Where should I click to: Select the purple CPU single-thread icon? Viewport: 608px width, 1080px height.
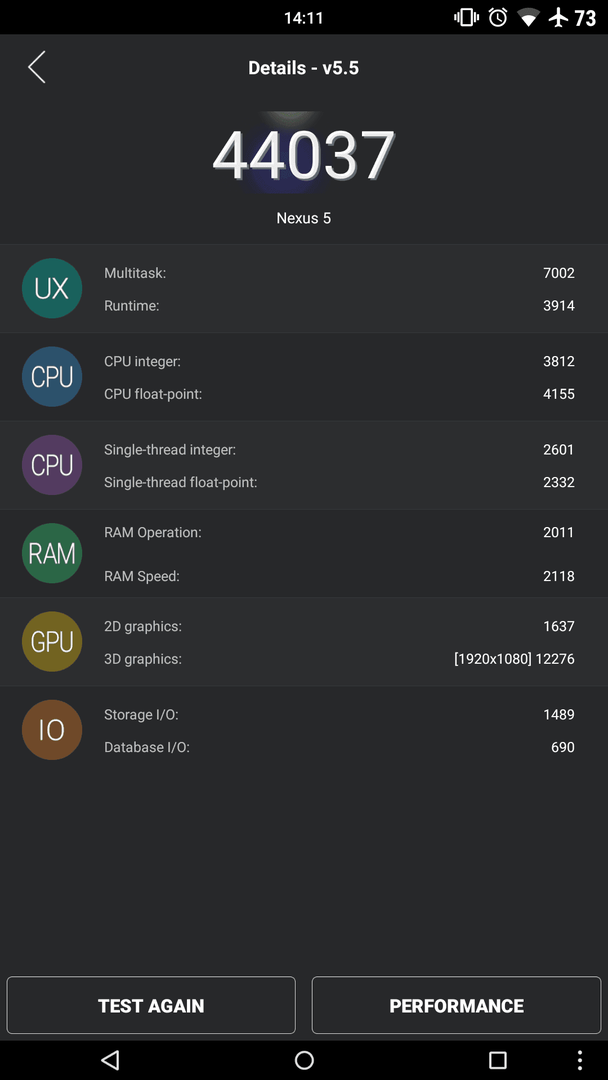(x=52, y=465)
